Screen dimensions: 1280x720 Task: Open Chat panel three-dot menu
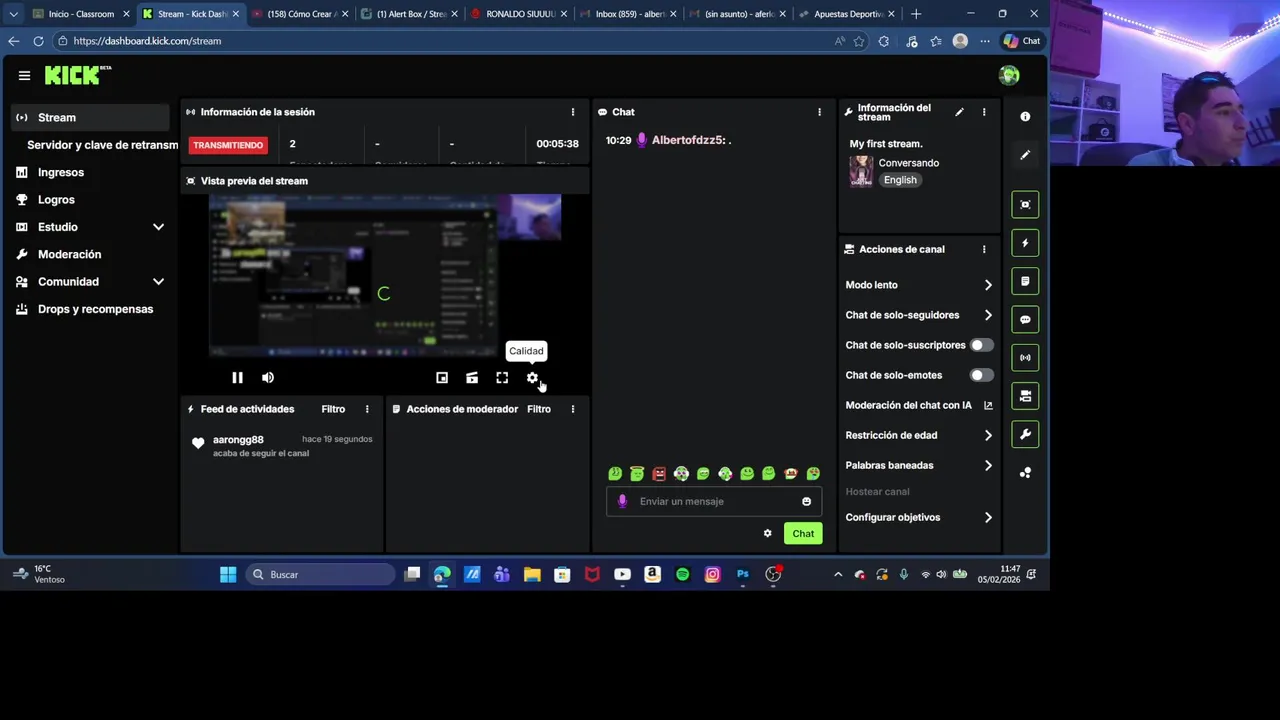(x=819, y=112)
